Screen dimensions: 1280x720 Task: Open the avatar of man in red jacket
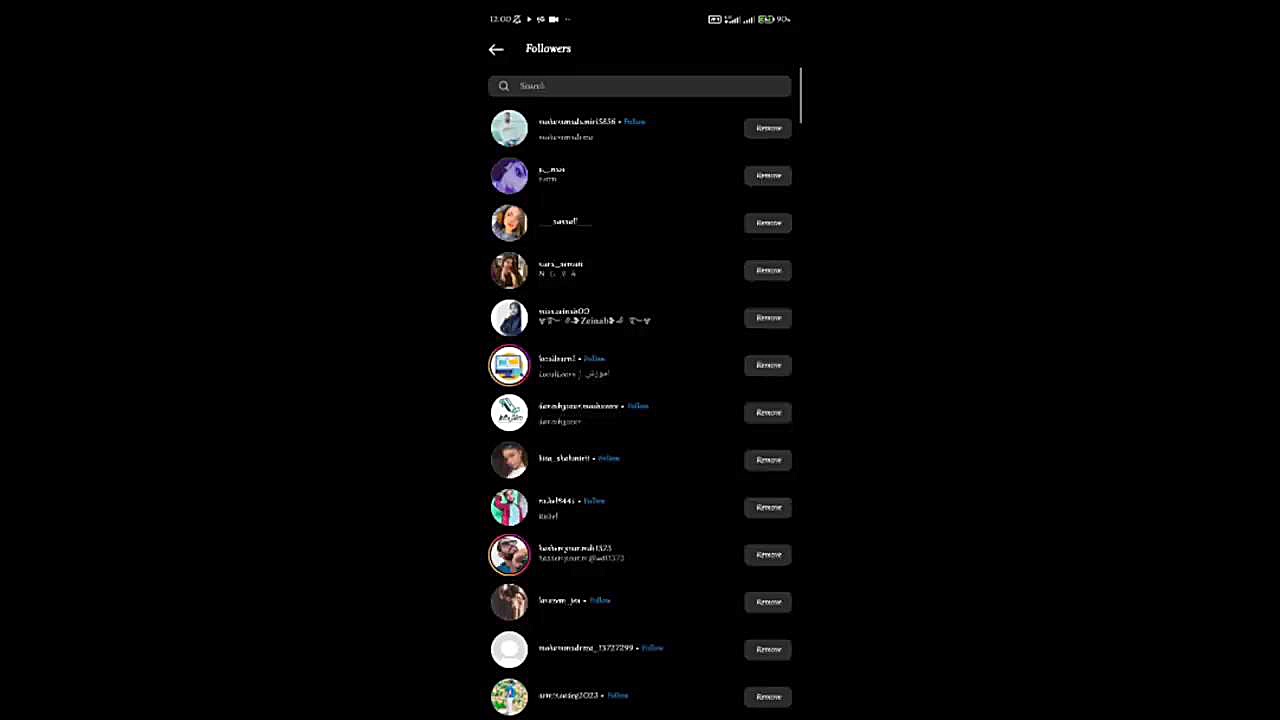coord(509,507)
